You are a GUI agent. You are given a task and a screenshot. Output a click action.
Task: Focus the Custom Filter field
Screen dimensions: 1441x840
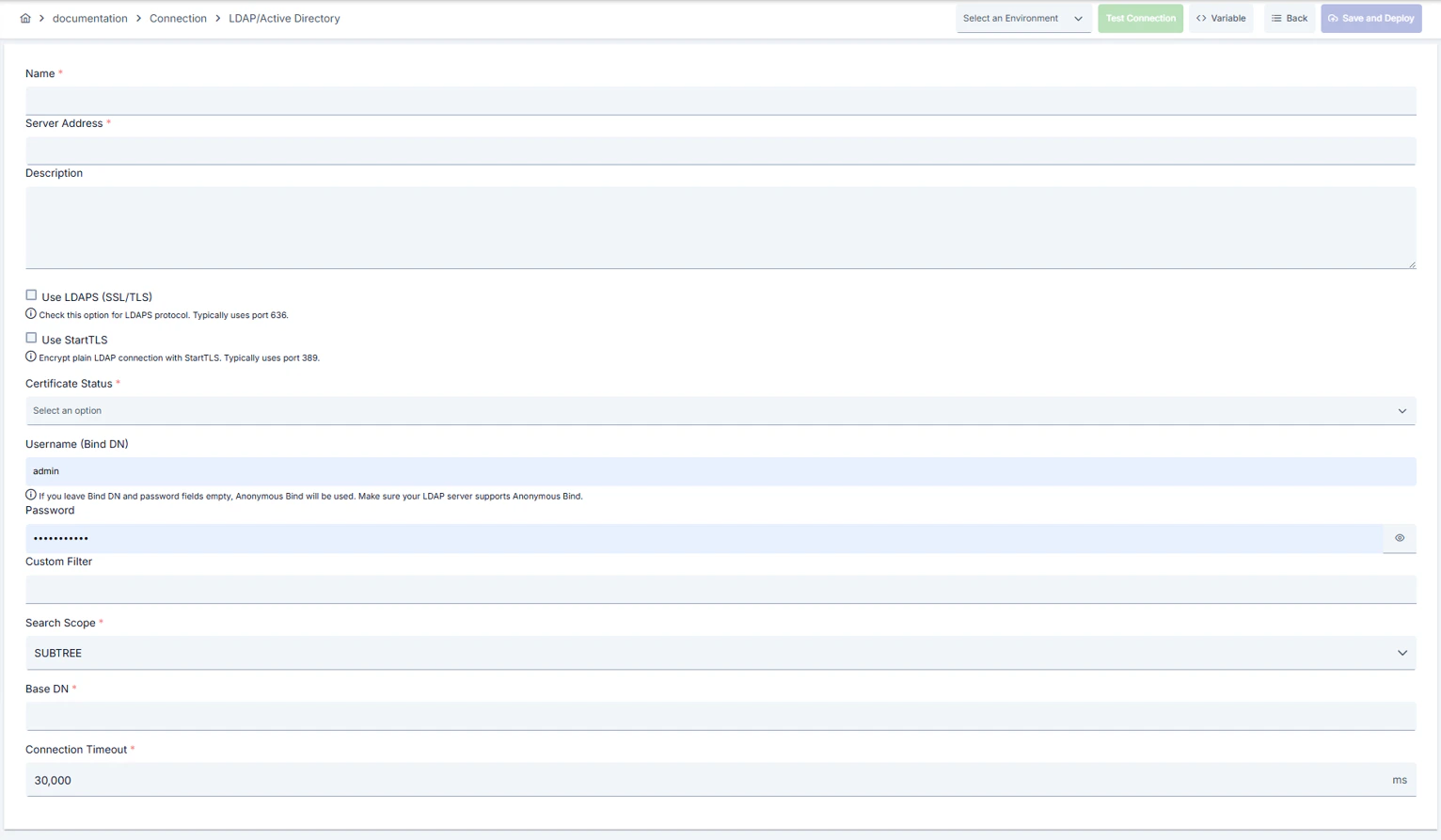pyautogui.click(x=720, y=590)
